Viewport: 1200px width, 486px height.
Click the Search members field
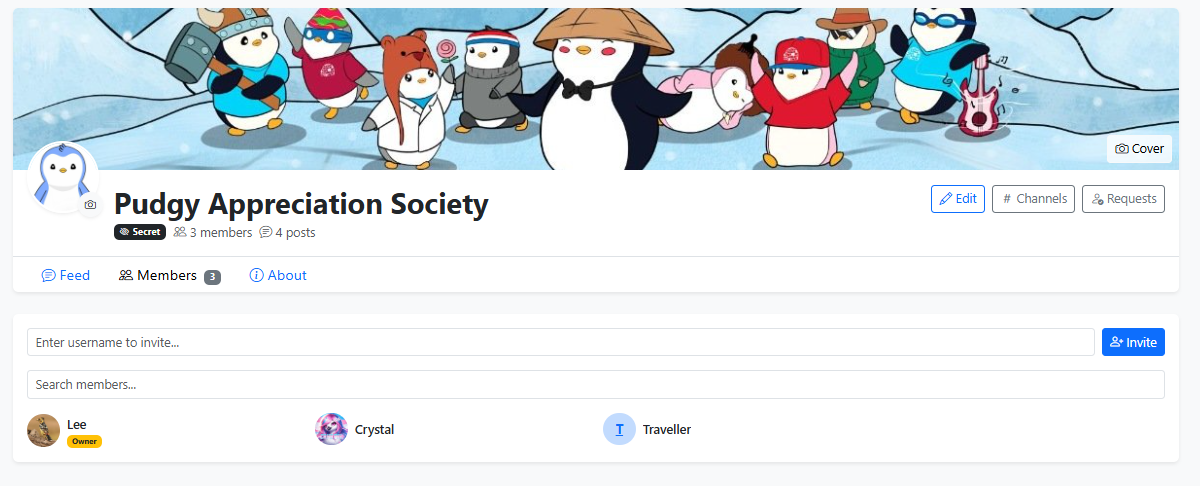pos(596,384)
